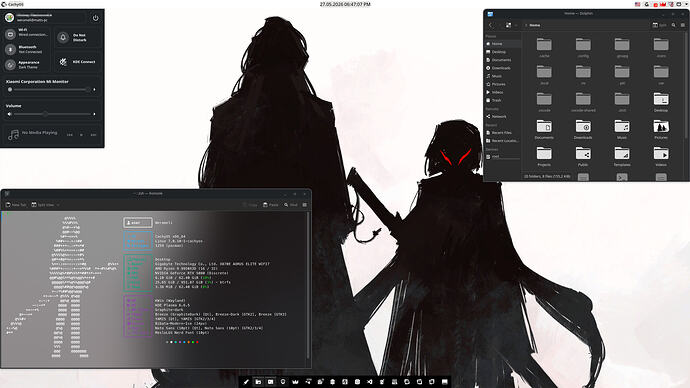Open the keyboard layout flag in the system tray
690x388 pixels.
[638, 4]
